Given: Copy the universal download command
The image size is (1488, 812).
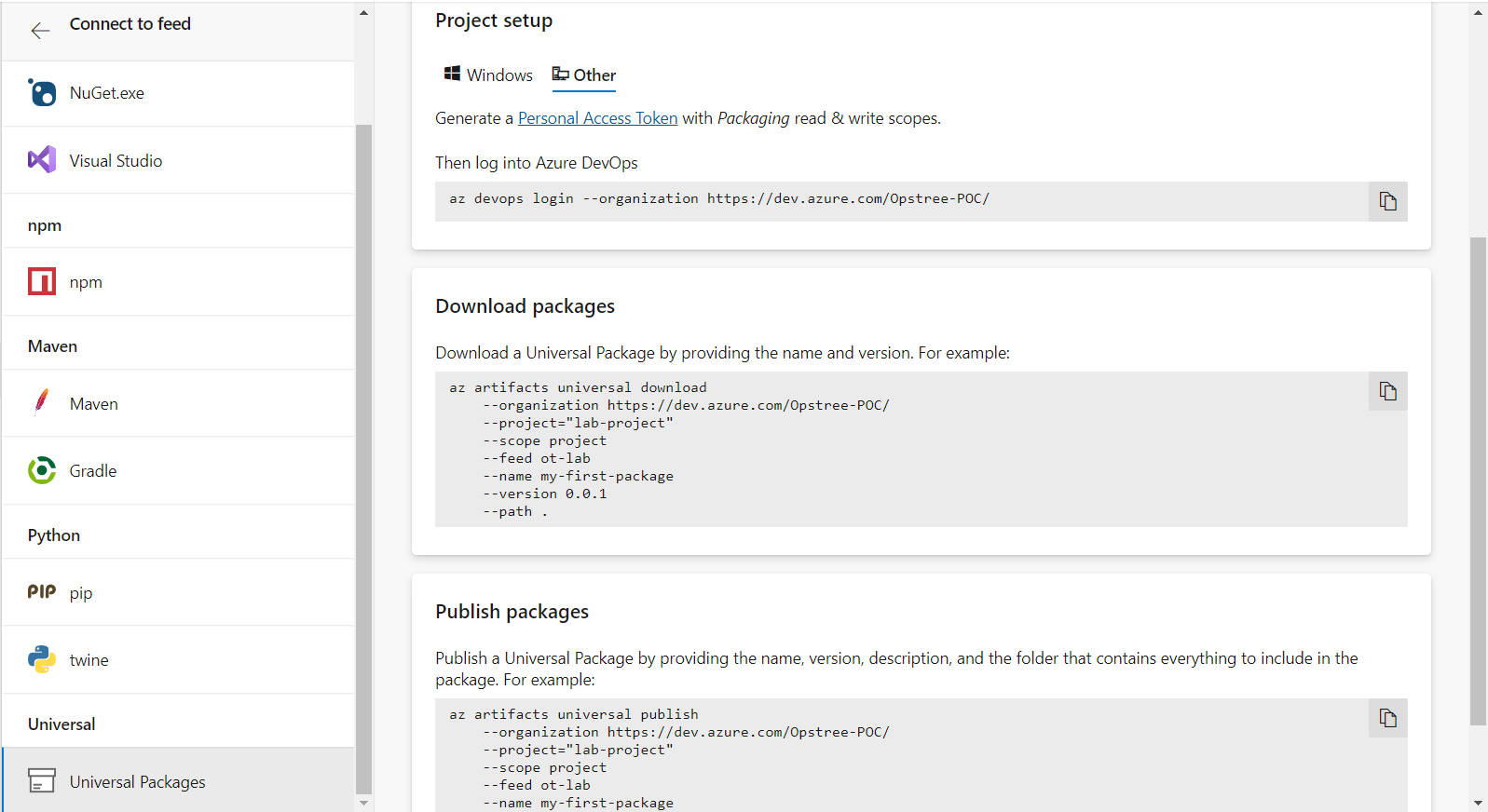Looking at the screenshot, I should click(x=1388, y=391).
